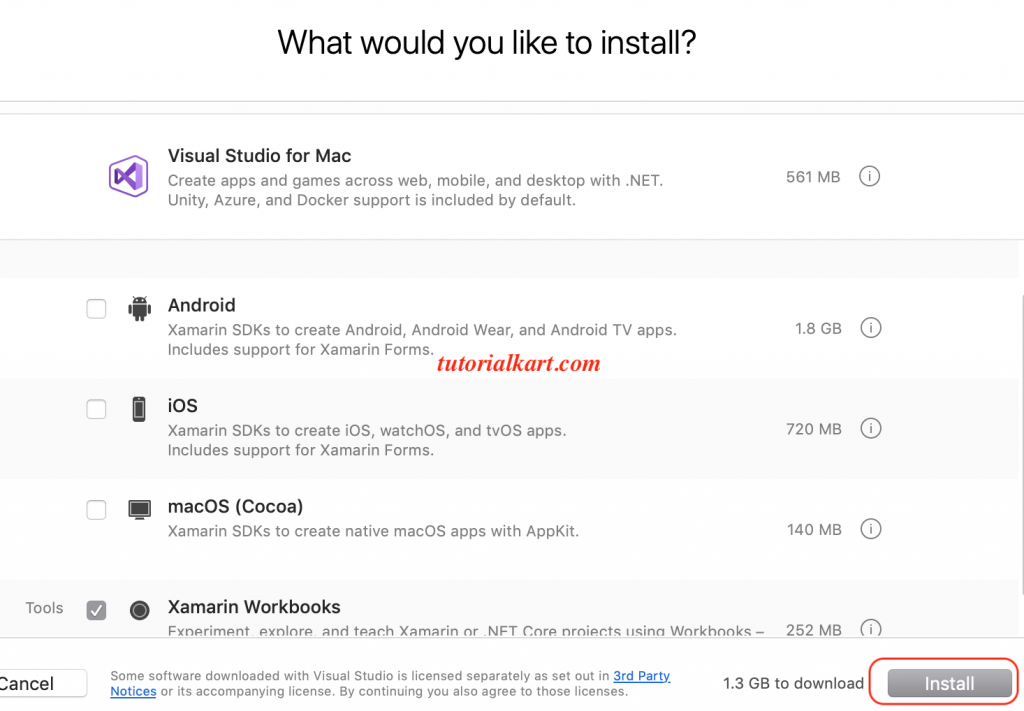The width and height of the screenshot is (1024, 711).
Task: Click the Cancel button
Action: (x=40, y=684)
